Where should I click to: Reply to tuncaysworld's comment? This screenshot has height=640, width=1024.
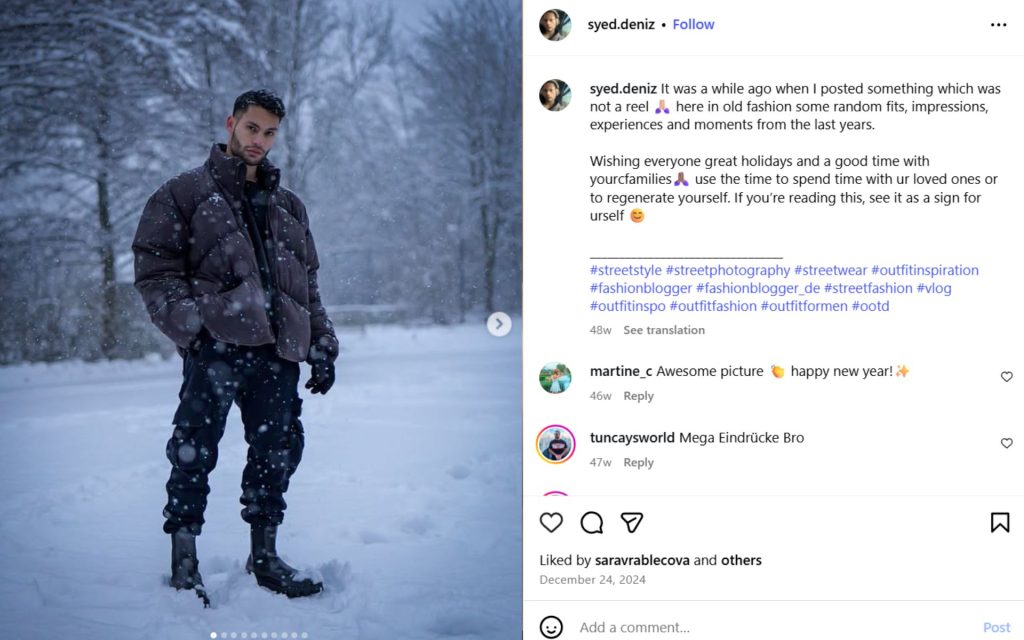tap(638, 462)
